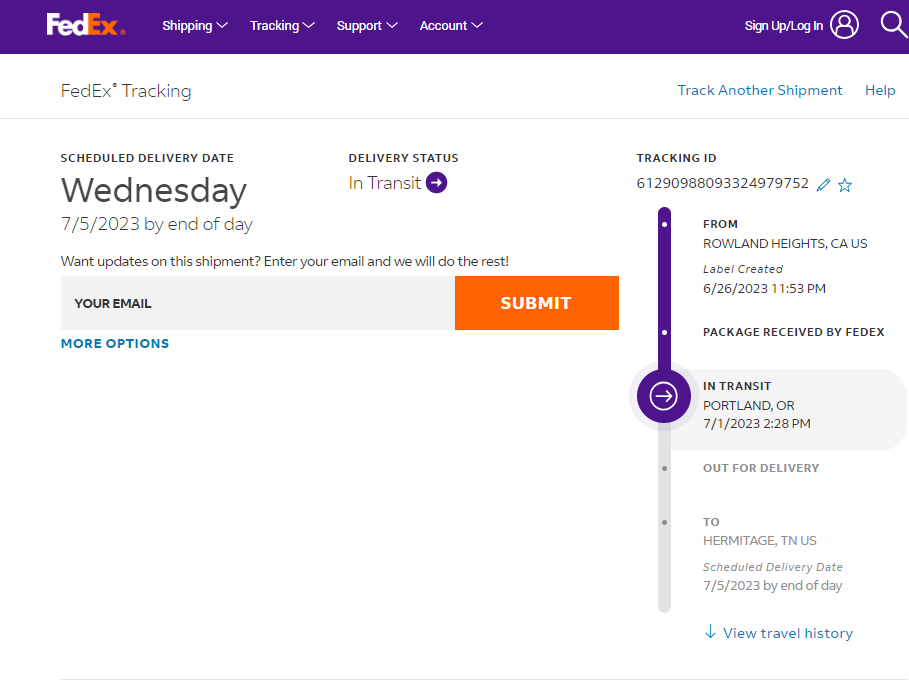Open the search magnifier icon
Screen dimensions: 909x686
click(893, 24)
